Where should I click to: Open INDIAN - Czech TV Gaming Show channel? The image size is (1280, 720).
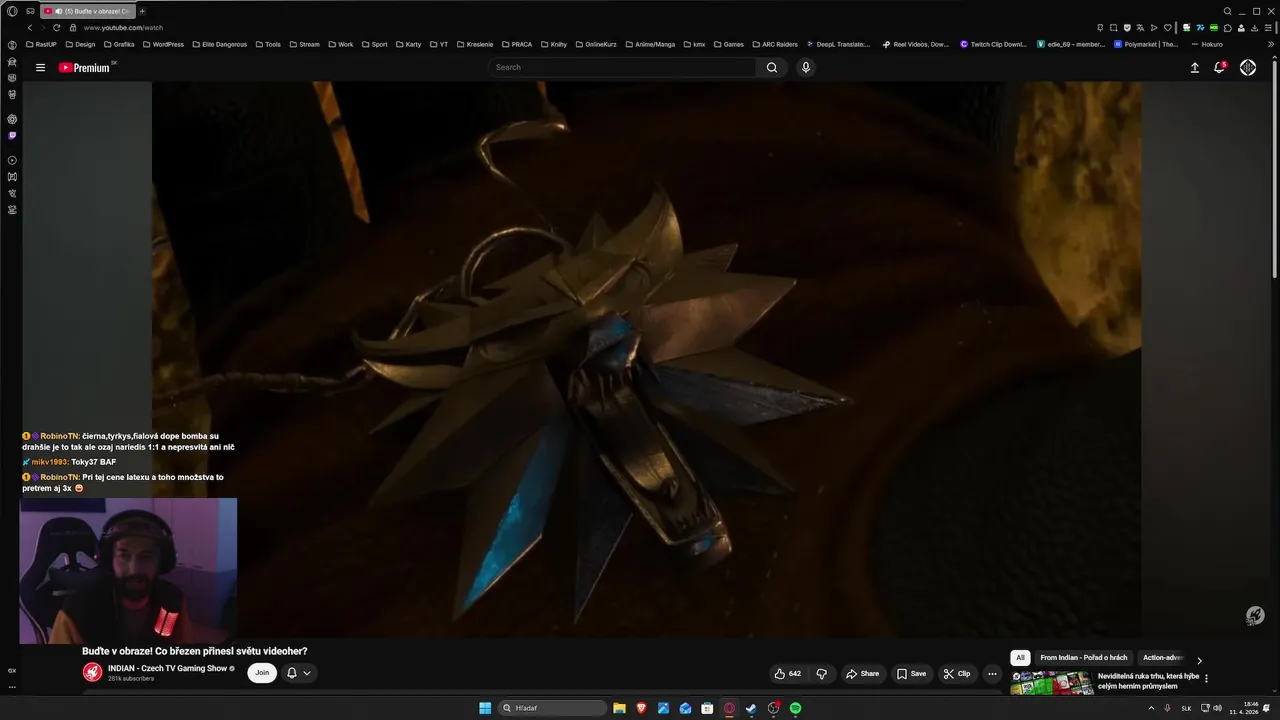168,668
